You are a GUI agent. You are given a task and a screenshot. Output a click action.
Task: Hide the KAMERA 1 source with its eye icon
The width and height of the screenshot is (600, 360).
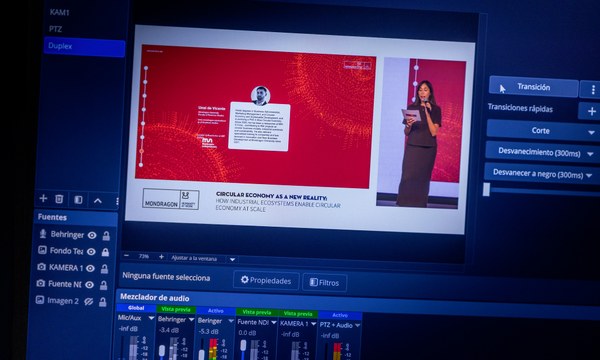(x=90, y=268)
